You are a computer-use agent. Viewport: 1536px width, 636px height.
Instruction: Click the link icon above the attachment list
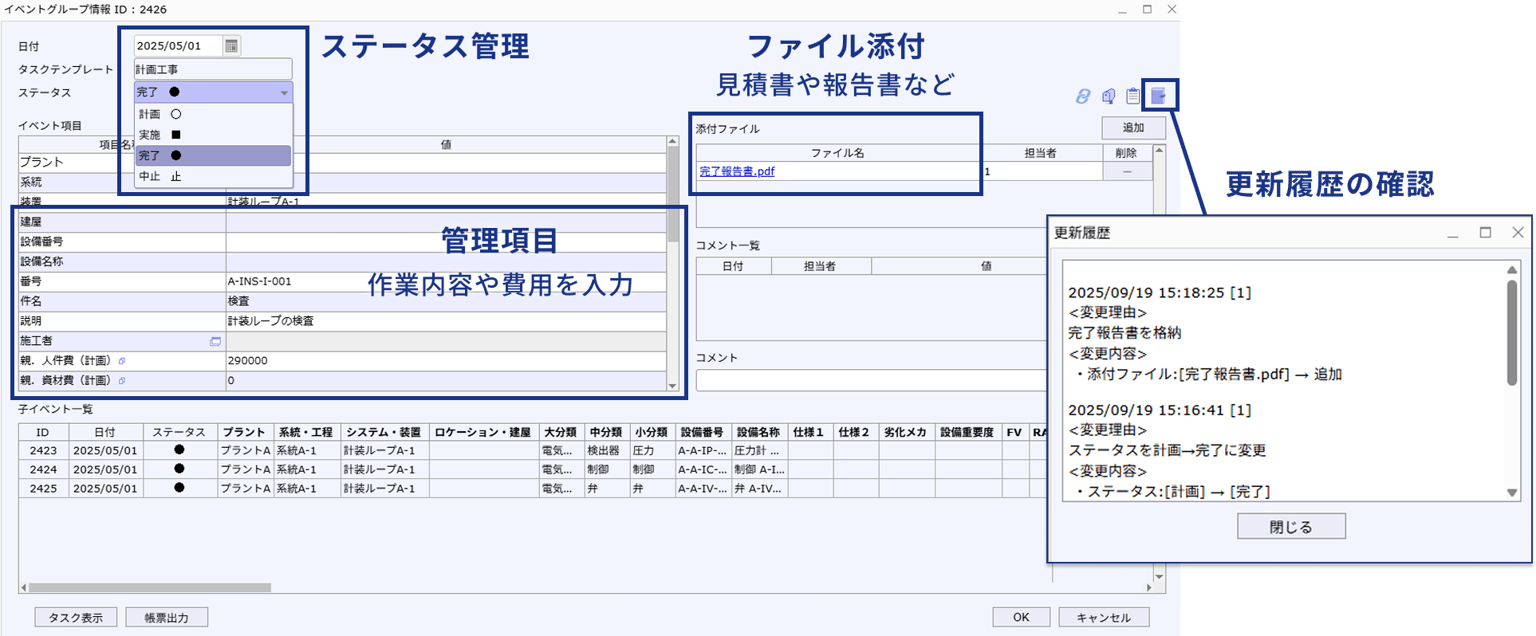[x=1082, y=96]
